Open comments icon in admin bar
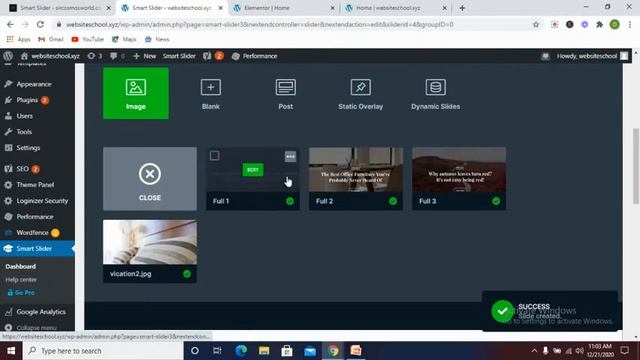Viewport: 640px width, 360px height. (x=117, y=56)
